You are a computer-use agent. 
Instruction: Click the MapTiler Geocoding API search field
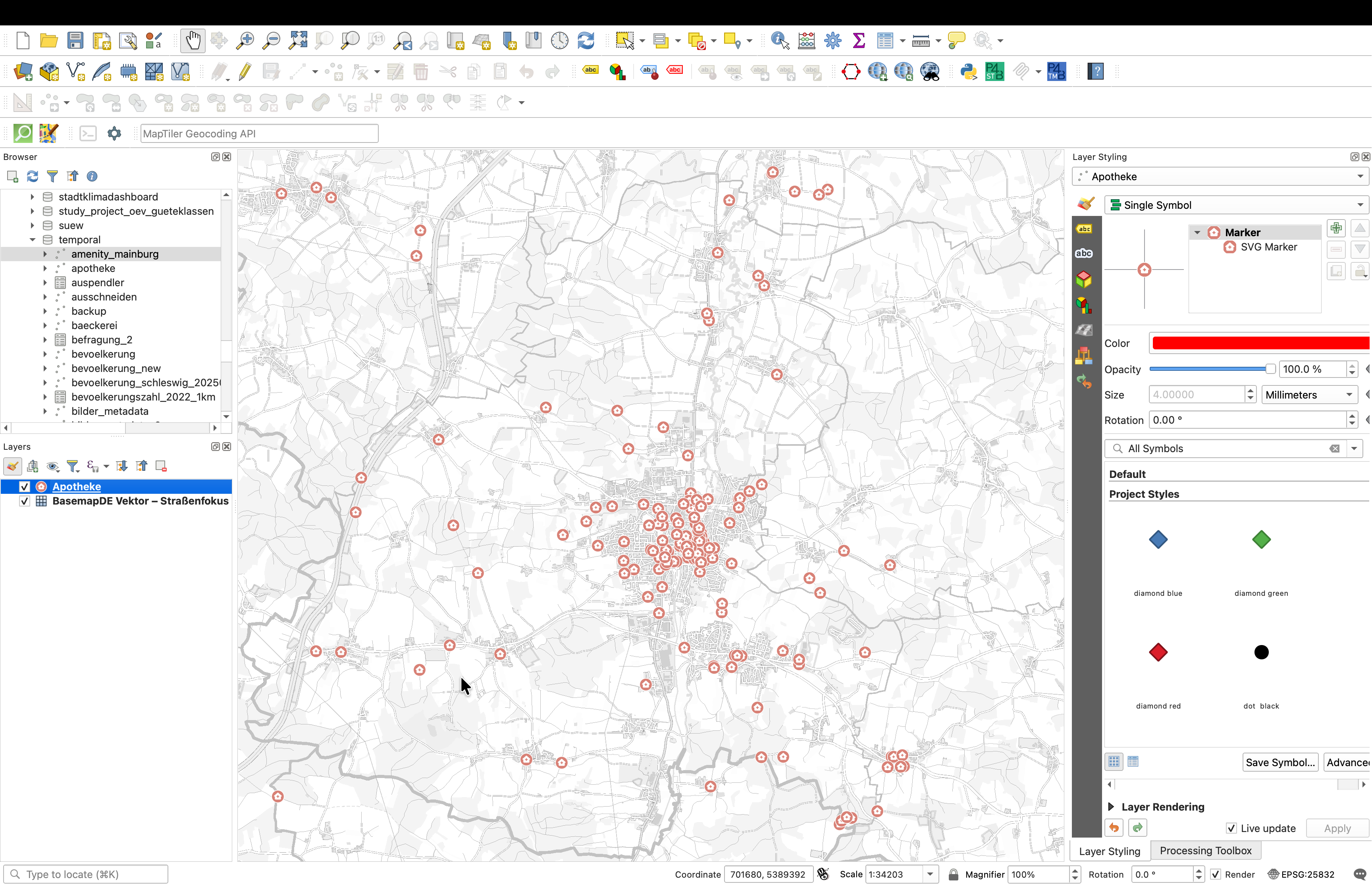pyautogui.click(x=260, y=133)
